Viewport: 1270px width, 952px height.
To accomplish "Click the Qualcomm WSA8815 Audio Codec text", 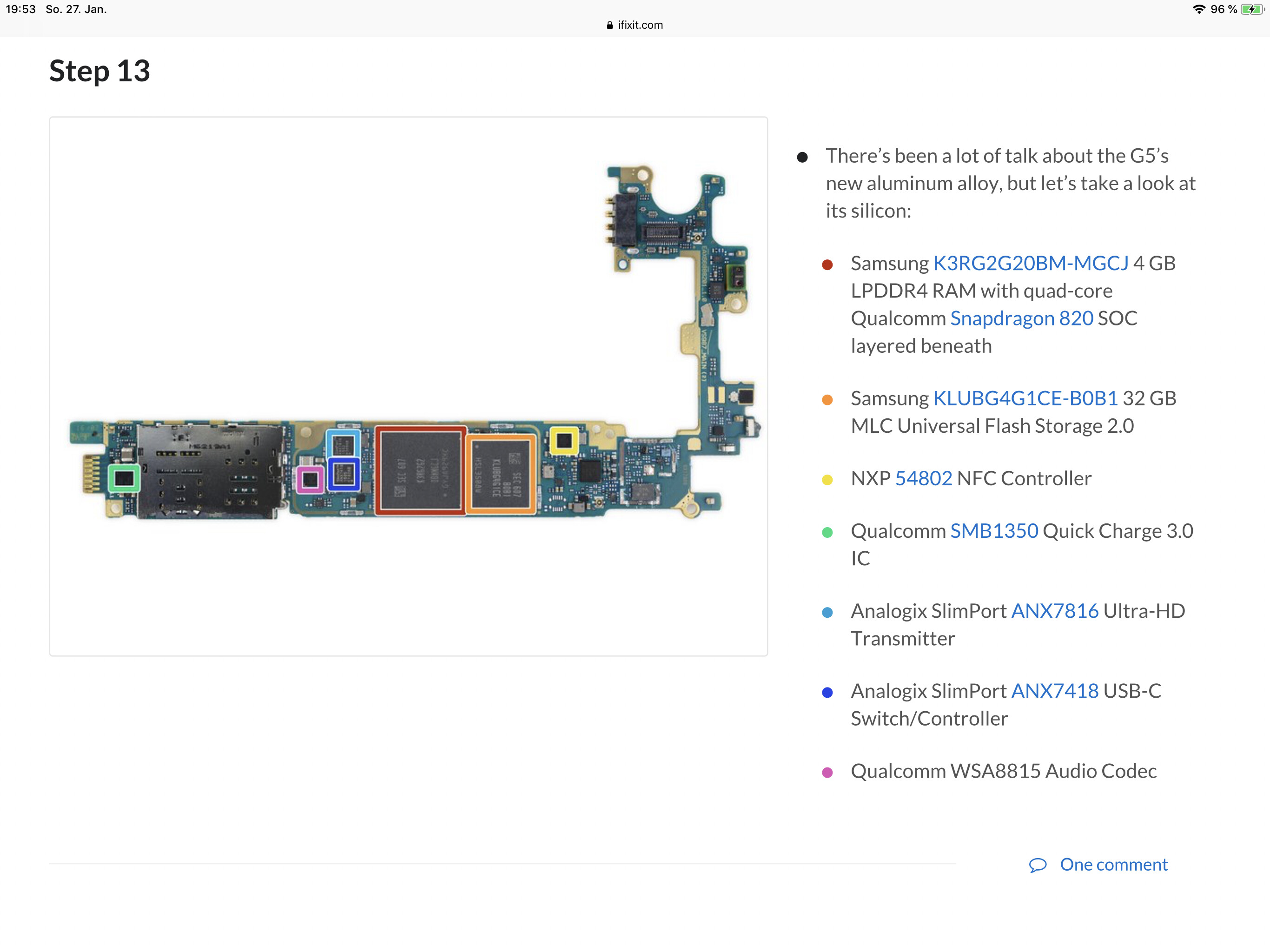I will 1004,771.
